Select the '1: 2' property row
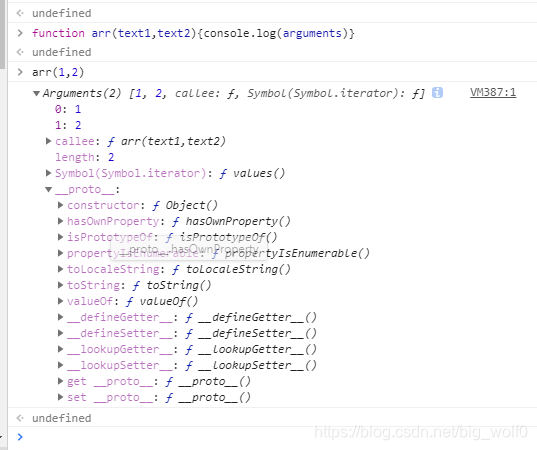Screen dimensions: 537x450 pyautogui.click(x=68, y=125)
